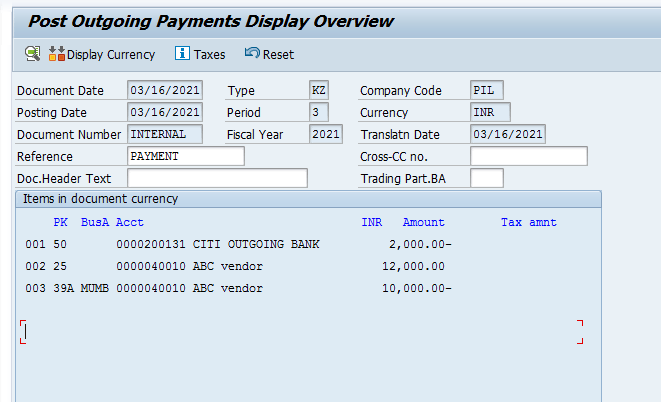
Task: Click account number 0000200131
Action: point(151,244)
